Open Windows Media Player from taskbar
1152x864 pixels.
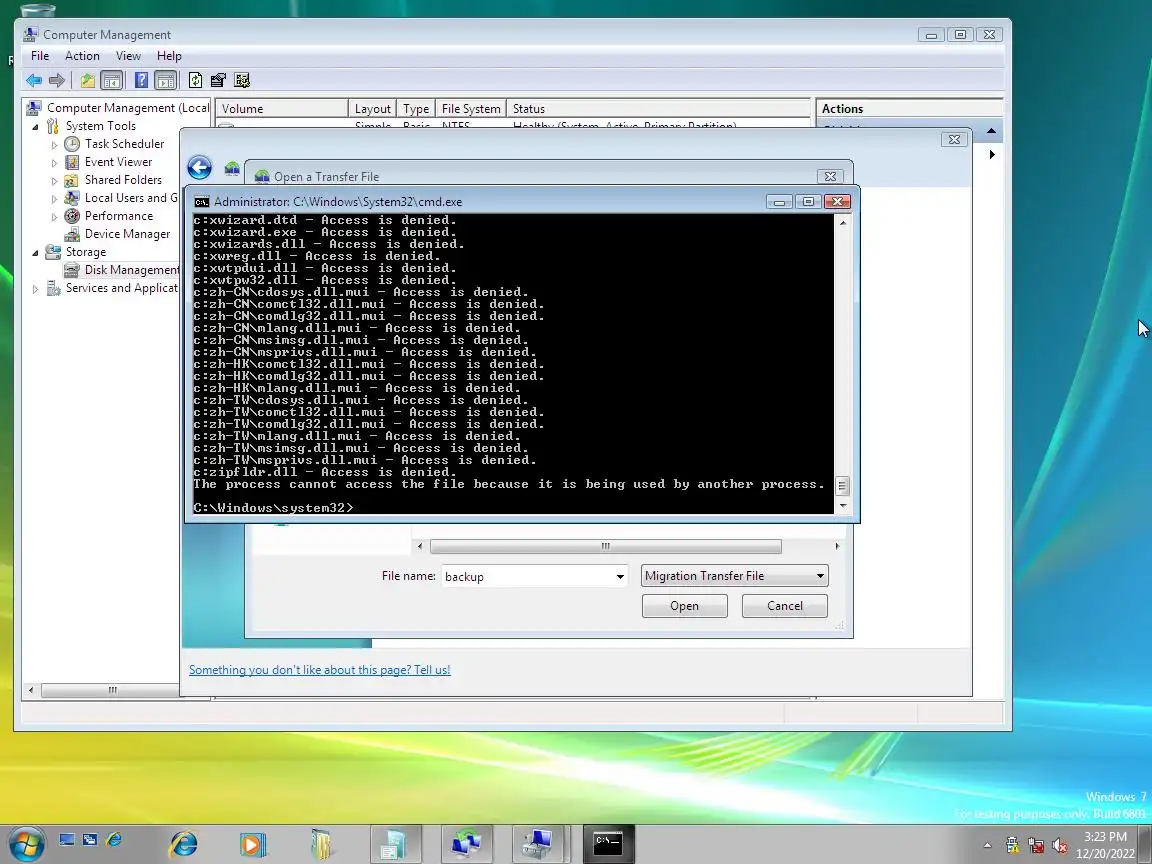pyautogui.click(x=252, y=843)
